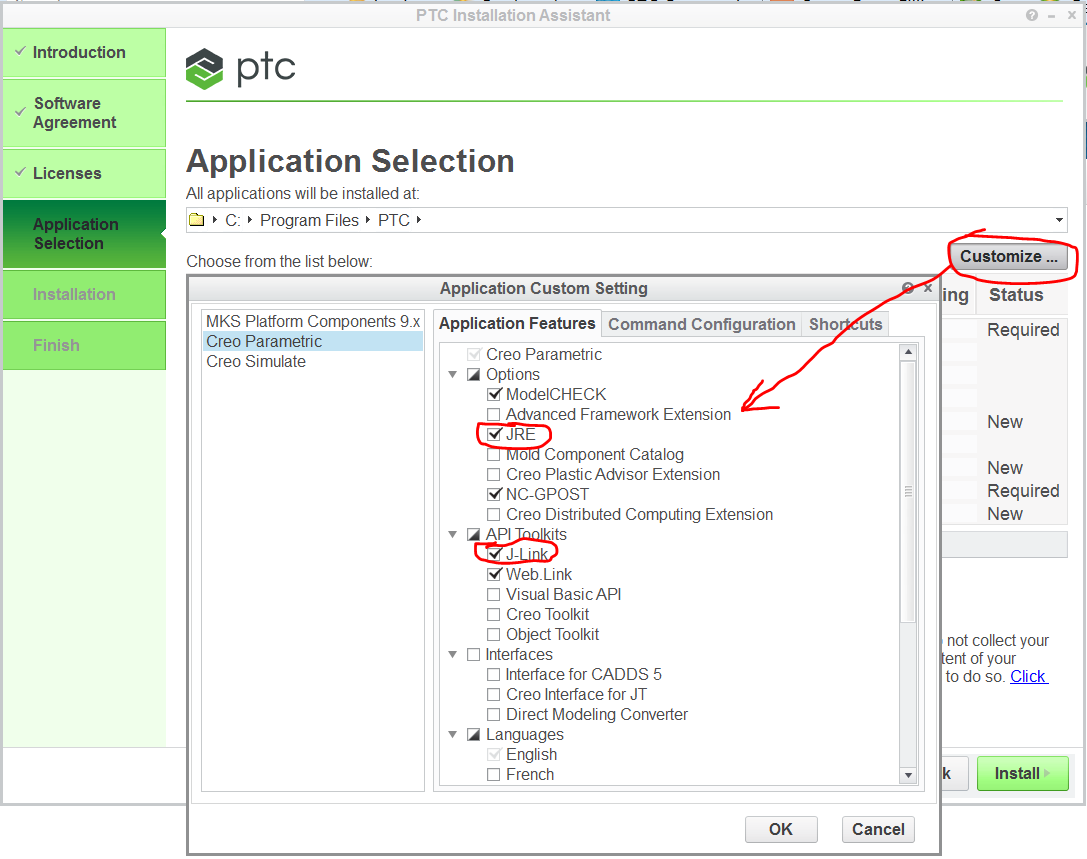This screenshot has width=1087, height=859.
Task: Close the Application Custom Setting dialog
Action: [x=928, y=288]
